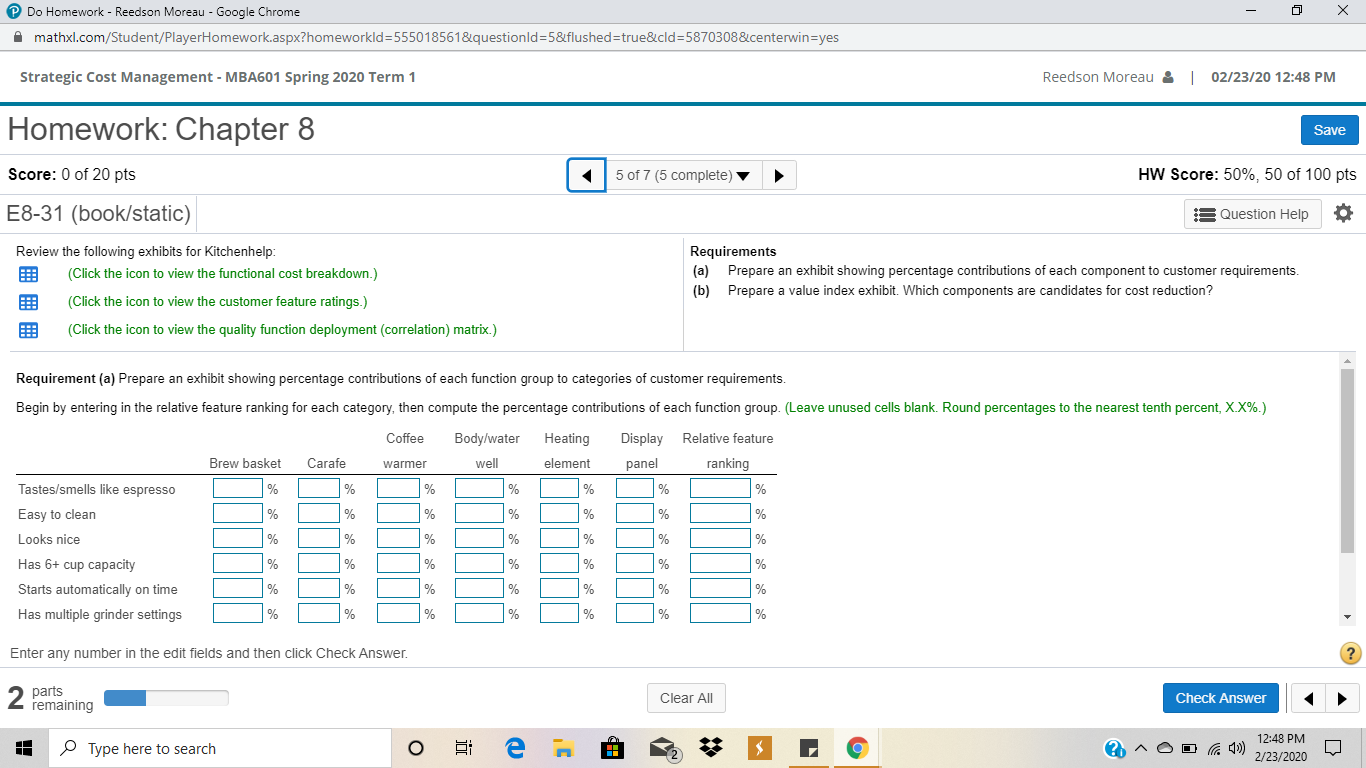1366x768 pixels.
Task: Open the functional cost breakdown link
Action: point(222,273)
